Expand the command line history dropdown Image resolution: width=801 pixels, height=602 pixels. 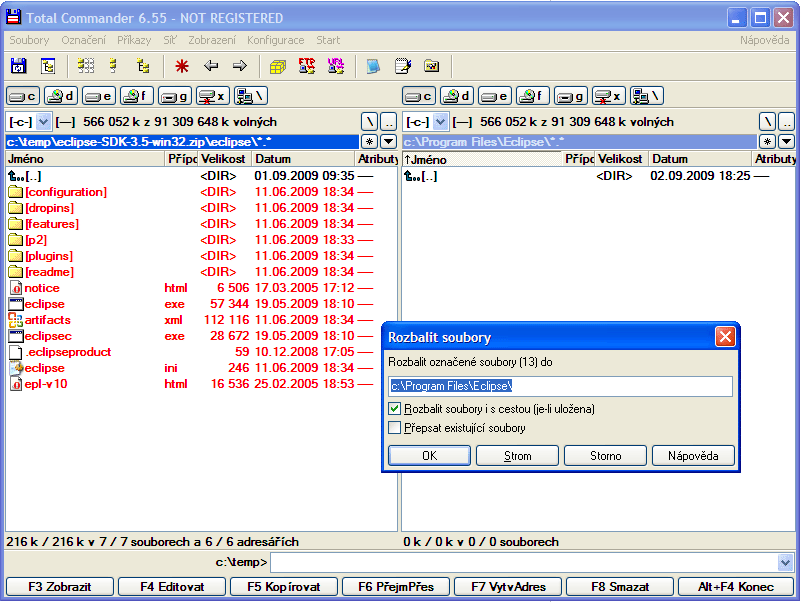click(785, 563)
